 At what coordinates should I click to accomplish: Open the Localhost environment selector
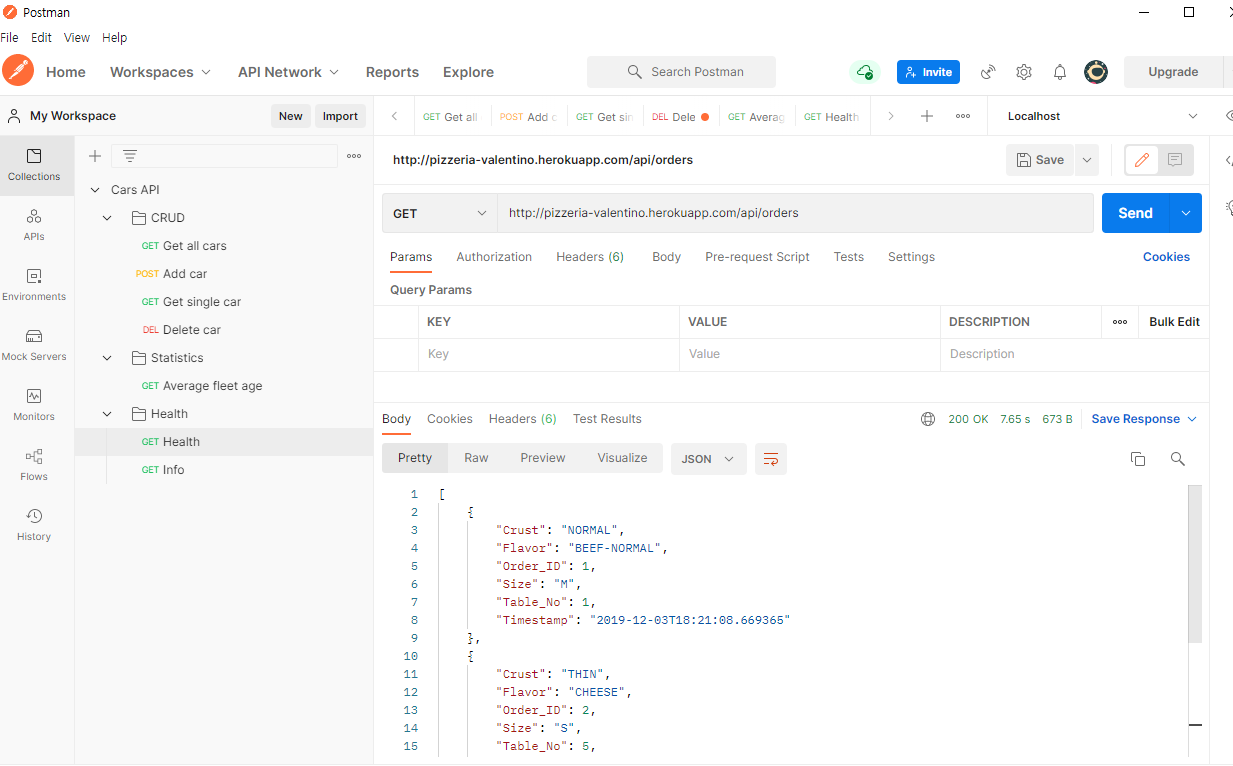[1102, 116]
